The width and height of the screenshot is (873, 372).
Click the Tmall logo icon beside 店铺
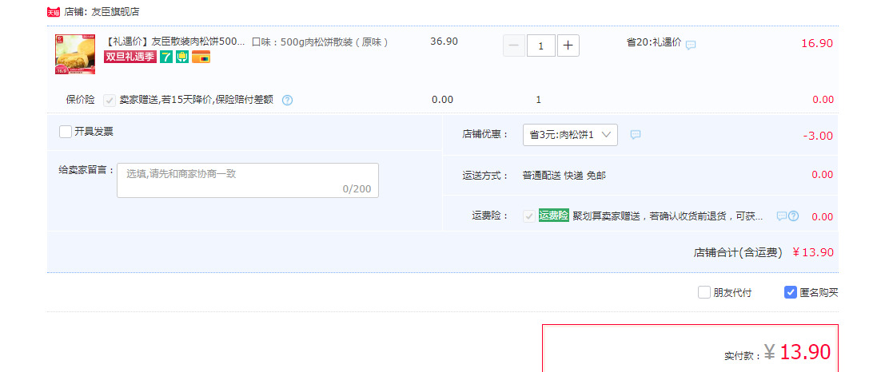point(53,12)
